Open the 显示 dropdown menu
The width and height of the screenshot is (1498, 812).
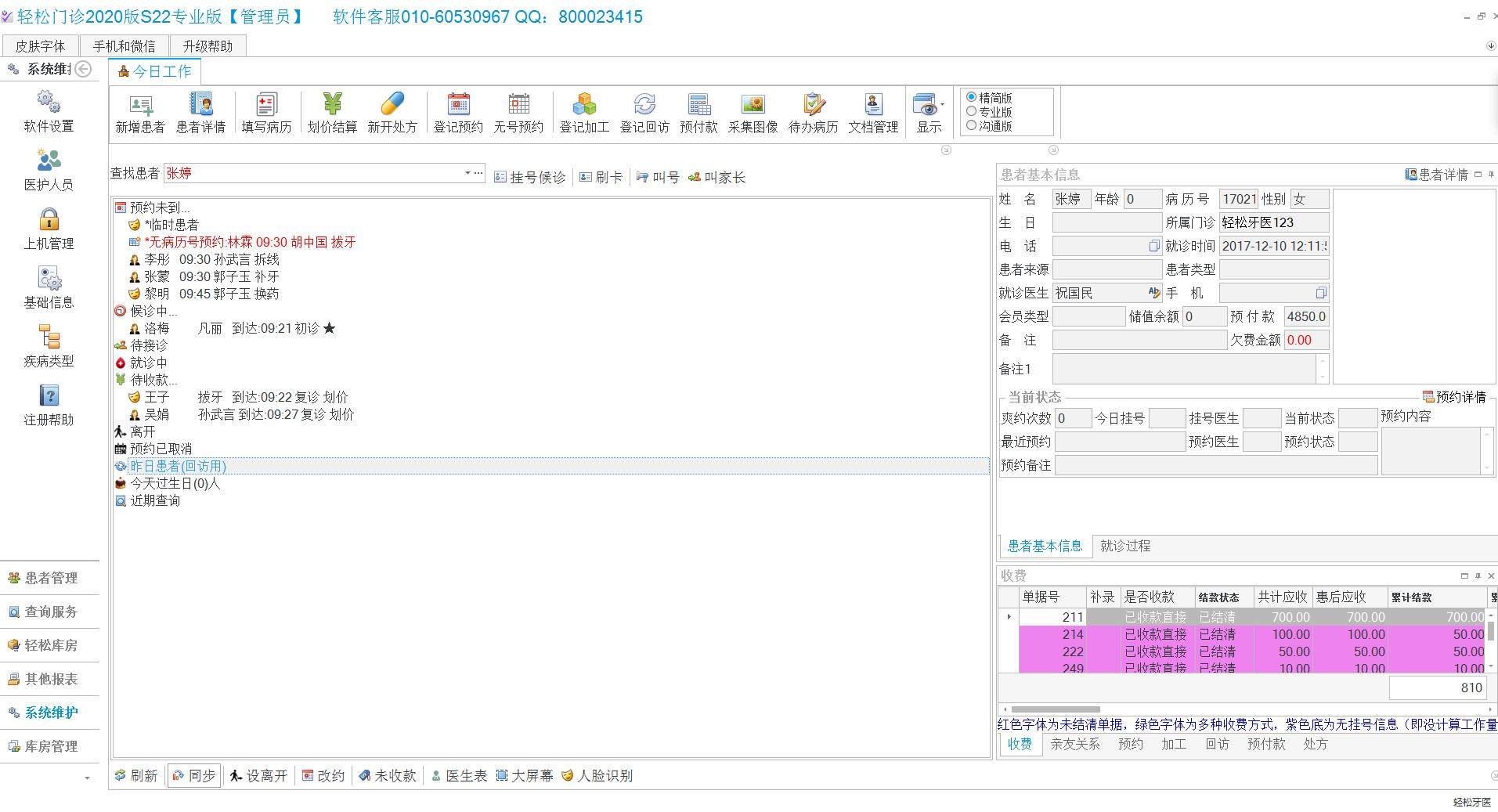point(929,112)
